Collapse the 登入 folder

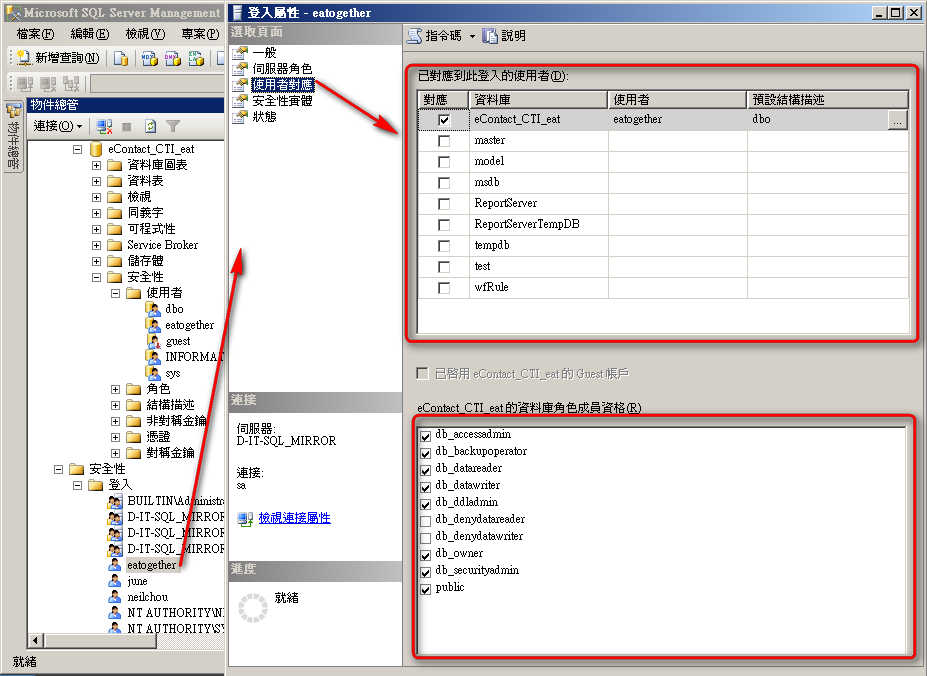(77, 485)
